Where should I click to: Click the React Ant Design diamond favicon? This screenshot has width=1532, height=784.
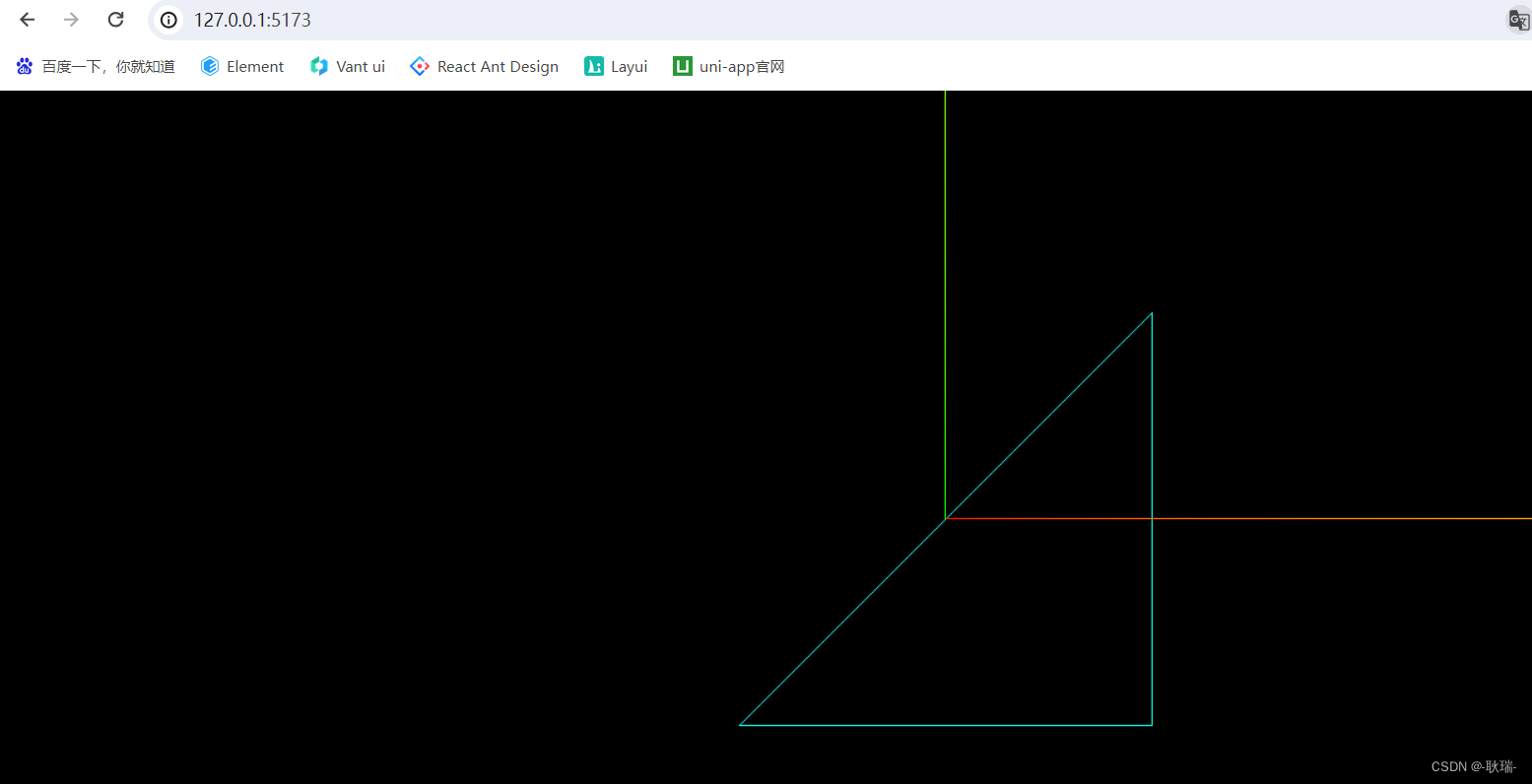(420, 66)
